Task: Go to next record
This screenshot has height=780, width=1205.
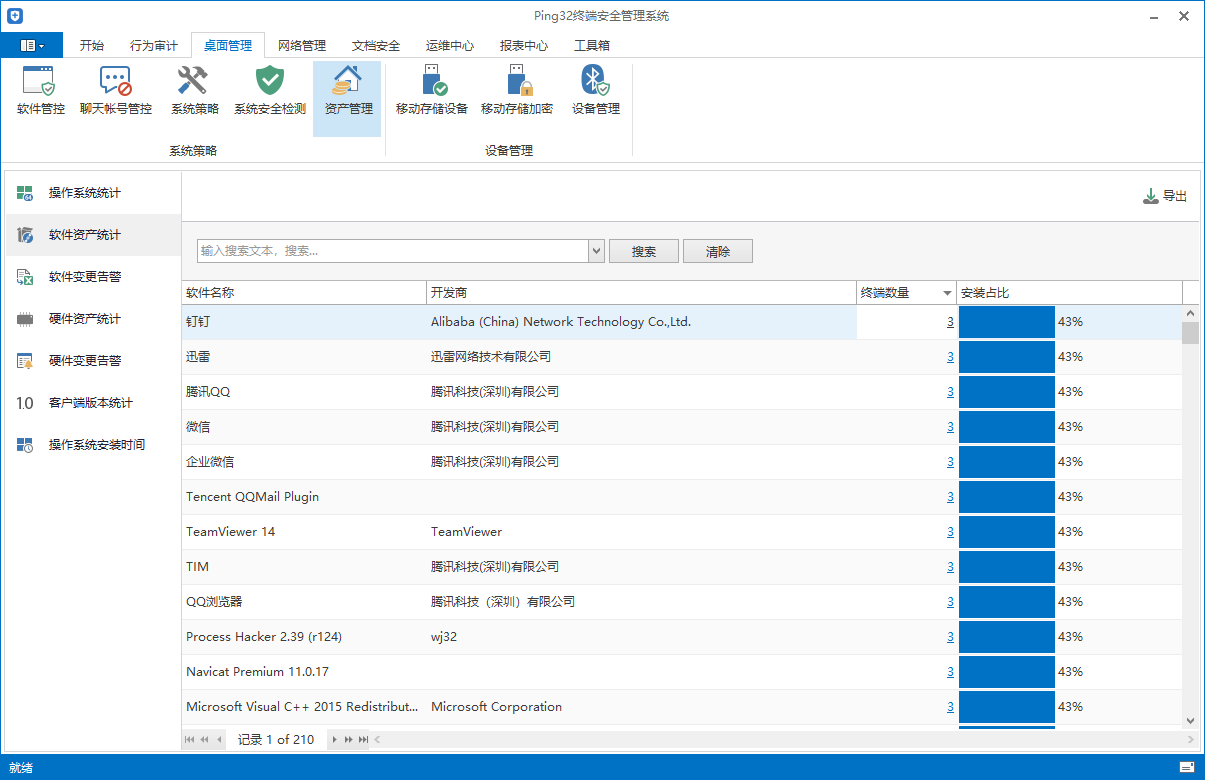Action: tap(334, 740)
